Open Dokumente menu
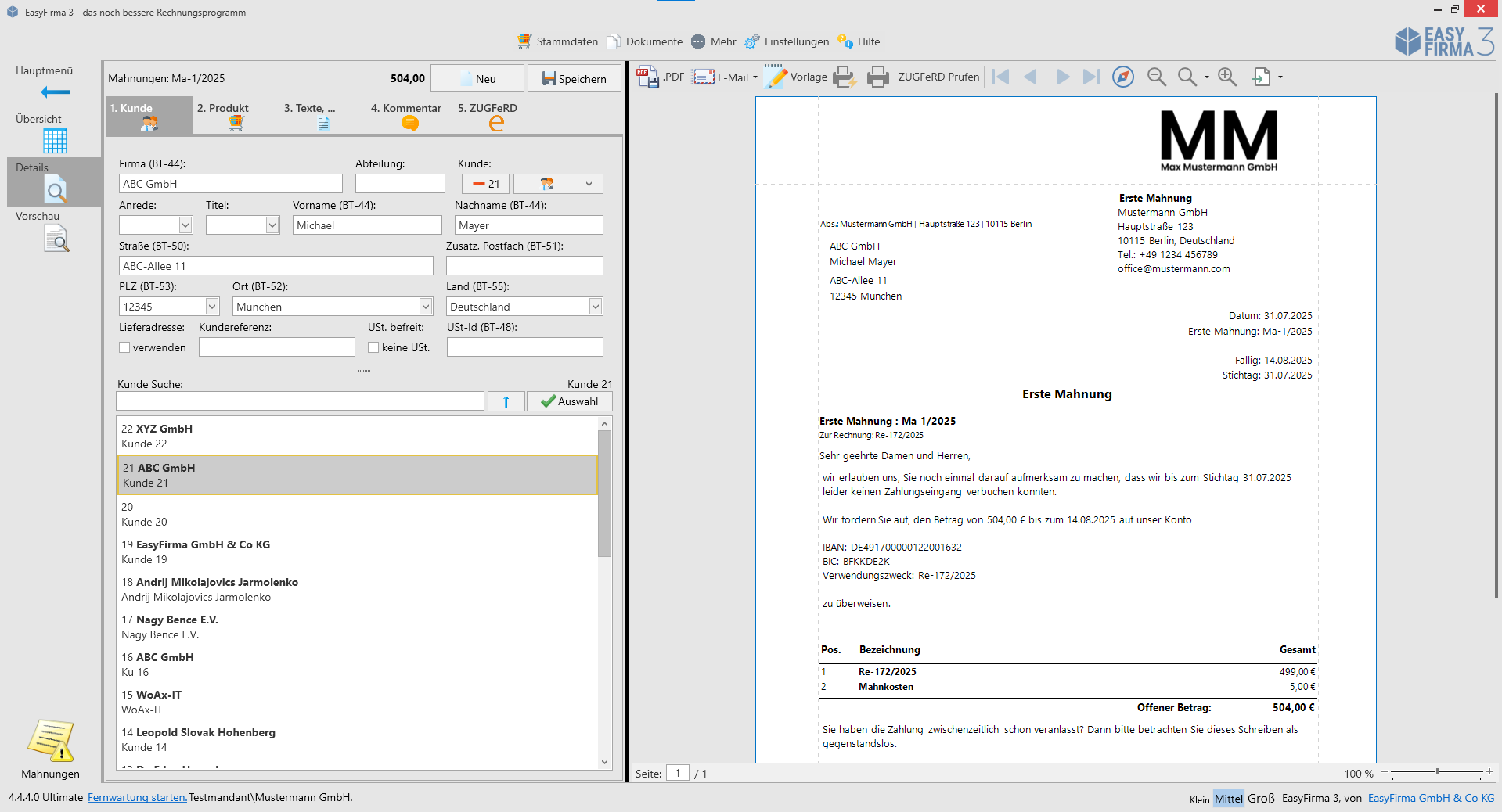This screenshot has height=812, width=1502. [x=645, y=41]
